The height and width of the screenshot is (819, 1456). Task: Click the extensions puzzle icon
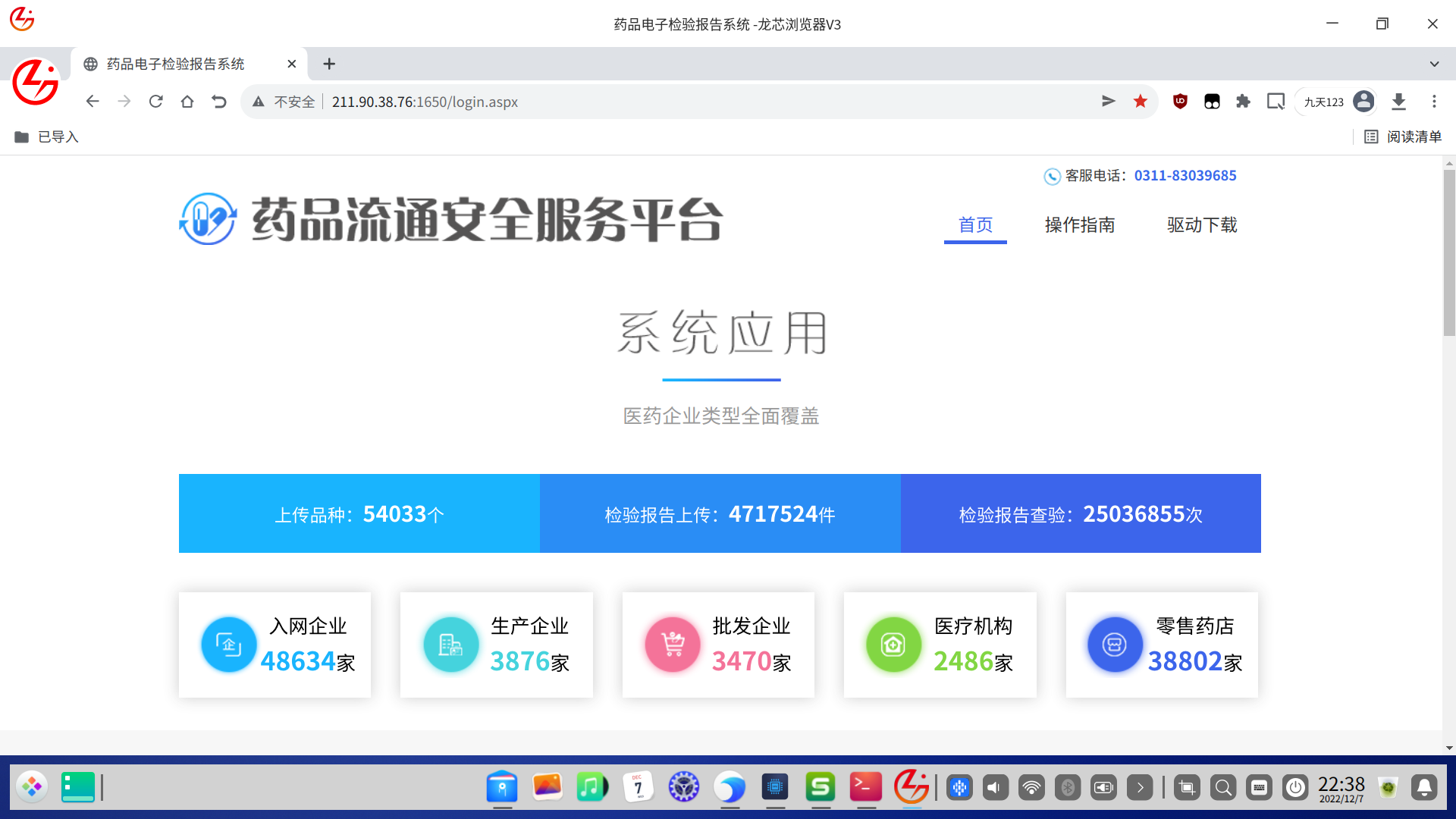click(1243, 102)
